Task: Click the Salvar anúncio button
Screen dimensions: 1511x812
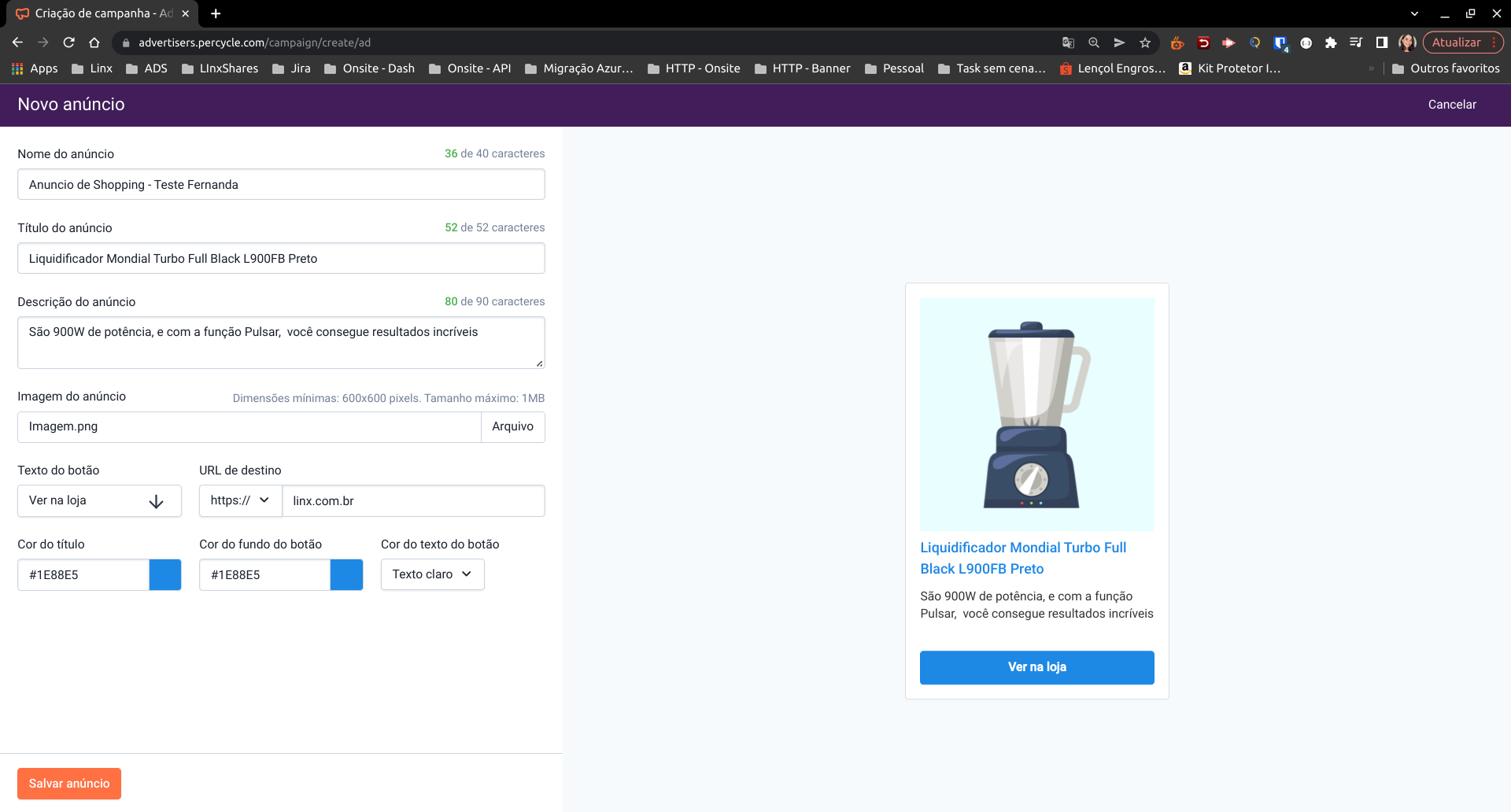Action: [69, 784]
